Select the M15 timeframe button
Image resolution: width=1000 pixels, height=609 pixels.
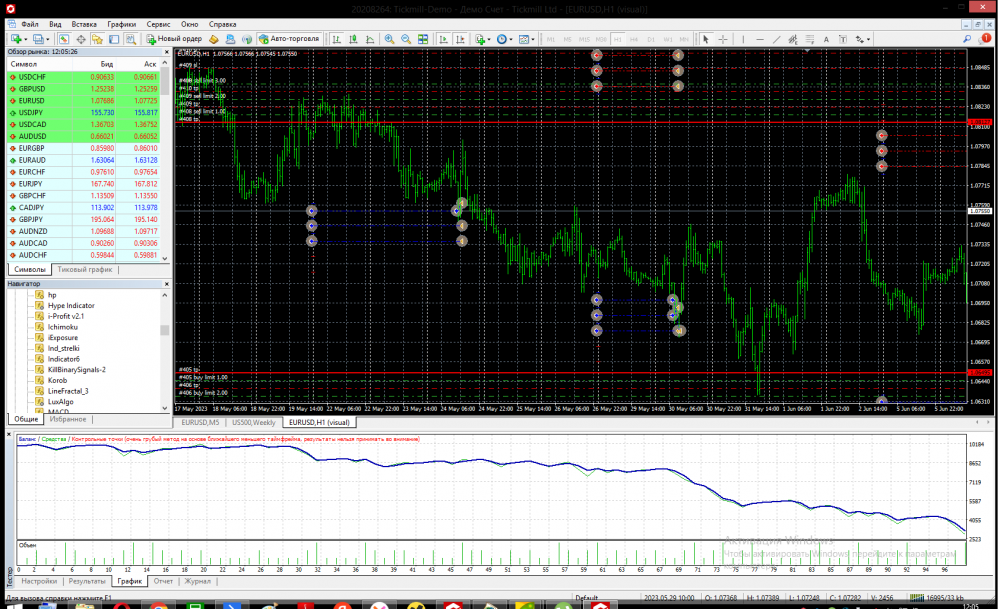[x=584, y=39]
